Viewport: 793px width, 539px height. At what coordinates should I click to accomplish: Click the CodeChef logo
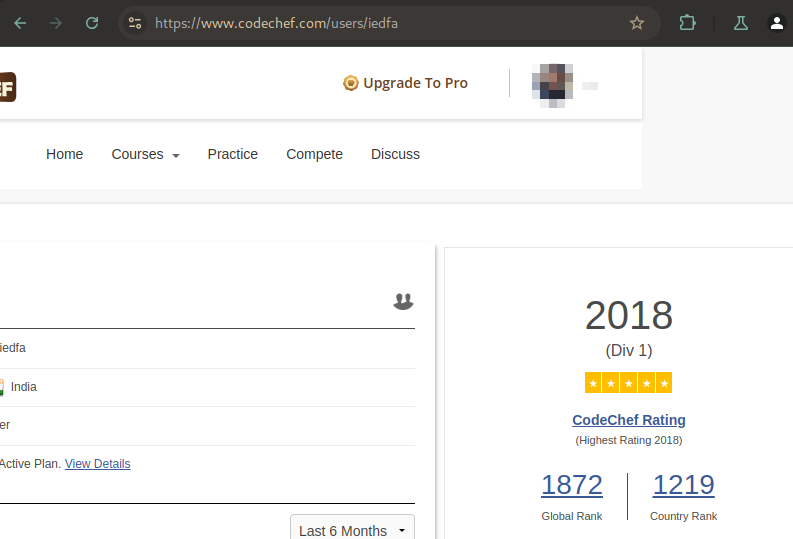pyautogui.click(x=8, y=87)
